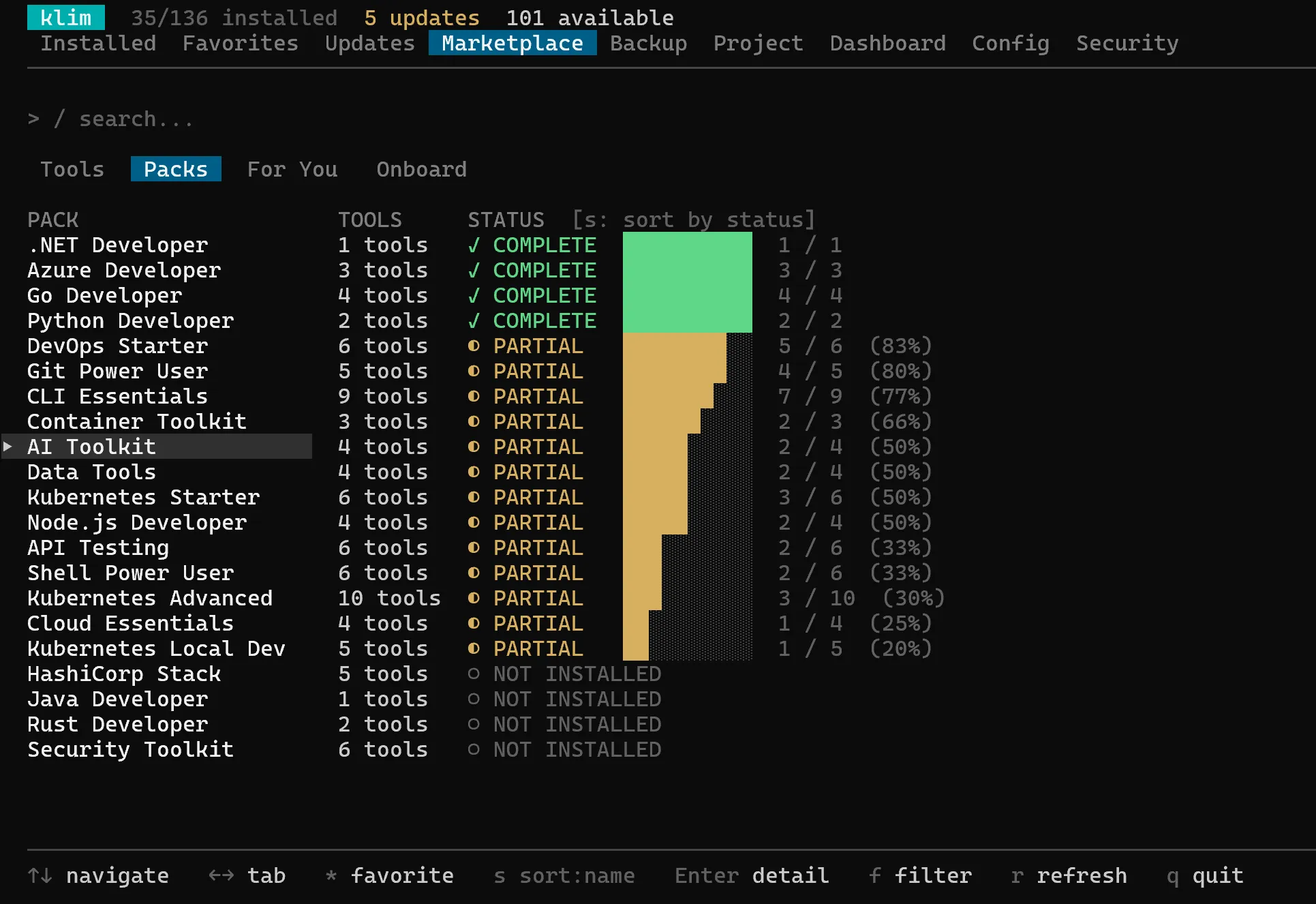Click the checkmark icon for Go Developer

(x=474, y=295)
